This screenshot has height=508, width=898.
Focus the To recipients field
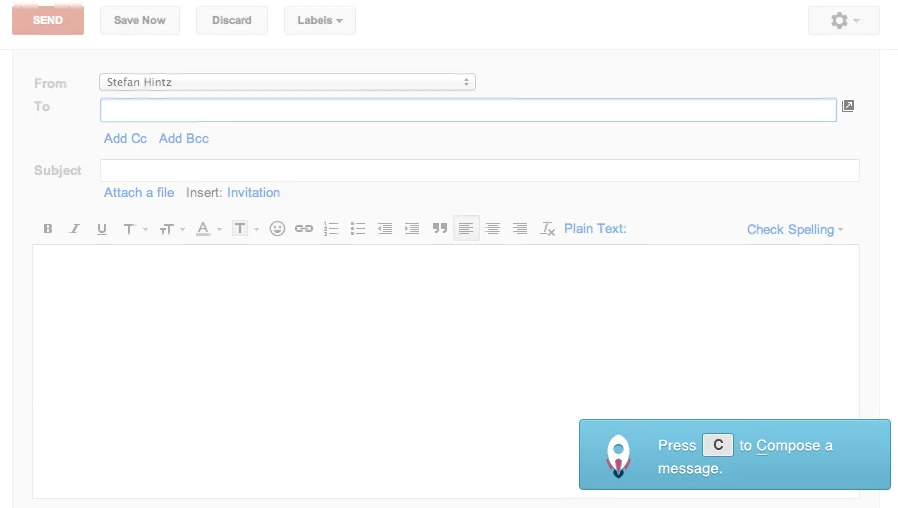tap(468, 110)
